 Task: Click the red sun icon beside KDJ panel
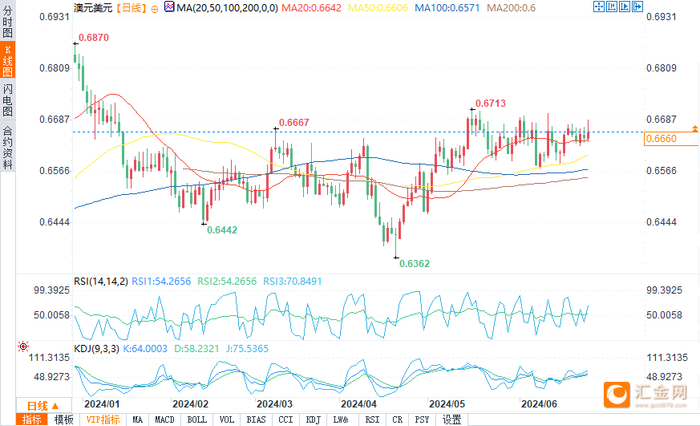(23, 346)
